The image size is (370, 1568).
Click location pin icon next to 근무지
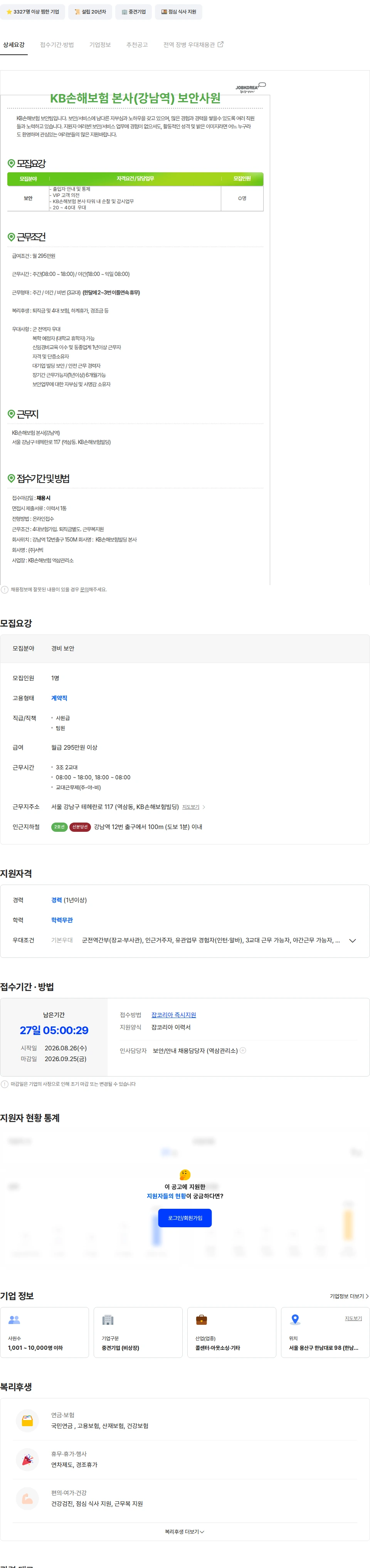(11, 414)
